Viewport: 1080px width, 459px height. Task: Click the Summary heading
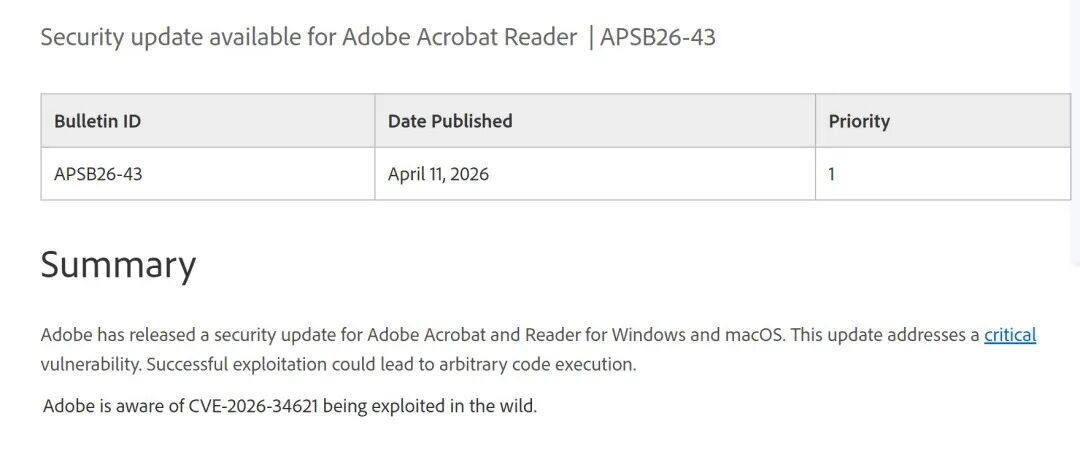coord(118,265)
